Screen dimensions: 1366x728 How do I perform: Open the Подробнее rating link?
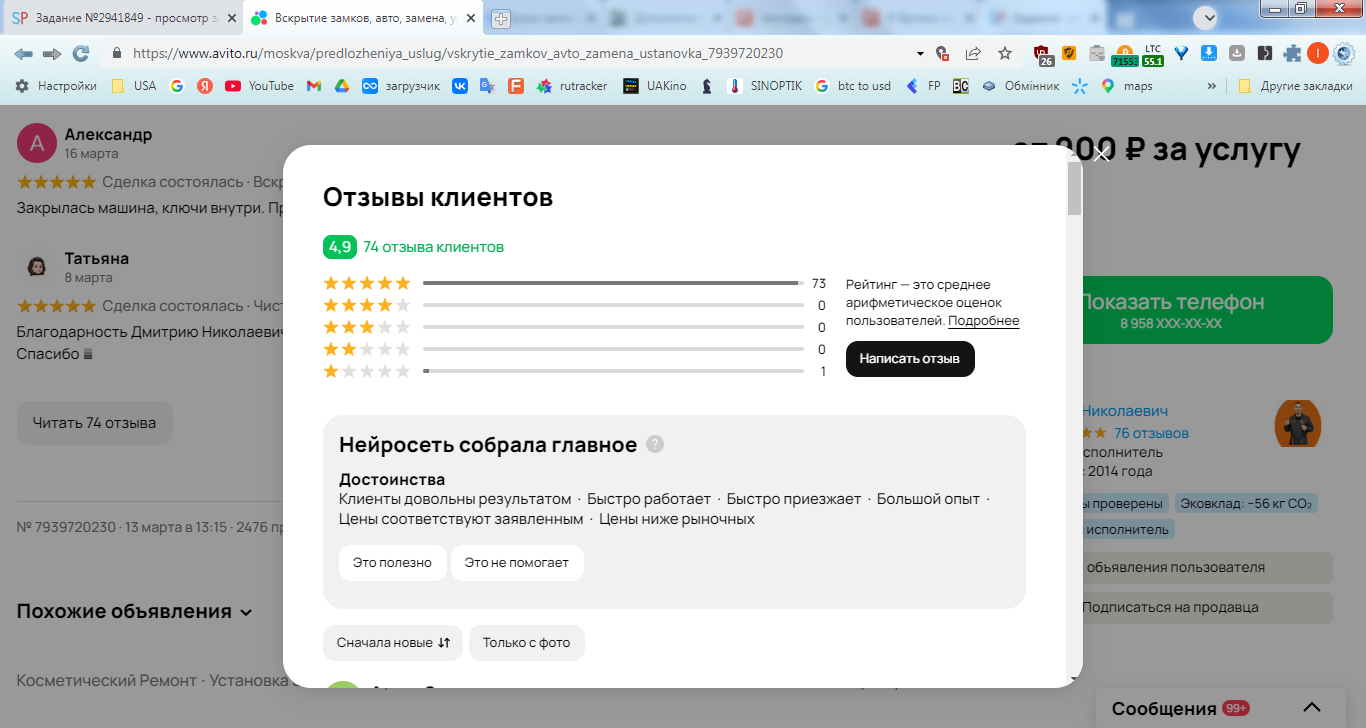[984, 321]
